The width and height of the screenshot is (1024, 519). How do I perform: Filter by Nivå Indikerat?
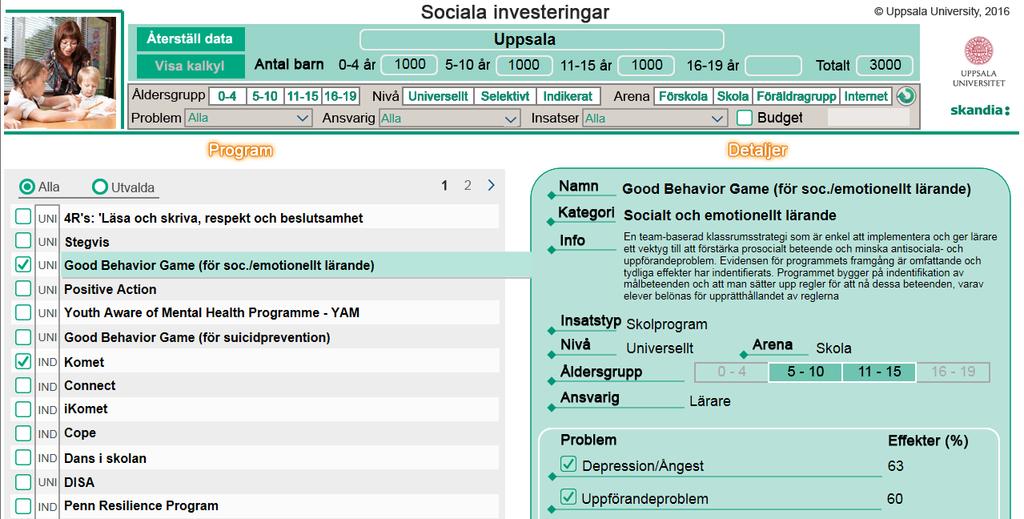[568, 96]
